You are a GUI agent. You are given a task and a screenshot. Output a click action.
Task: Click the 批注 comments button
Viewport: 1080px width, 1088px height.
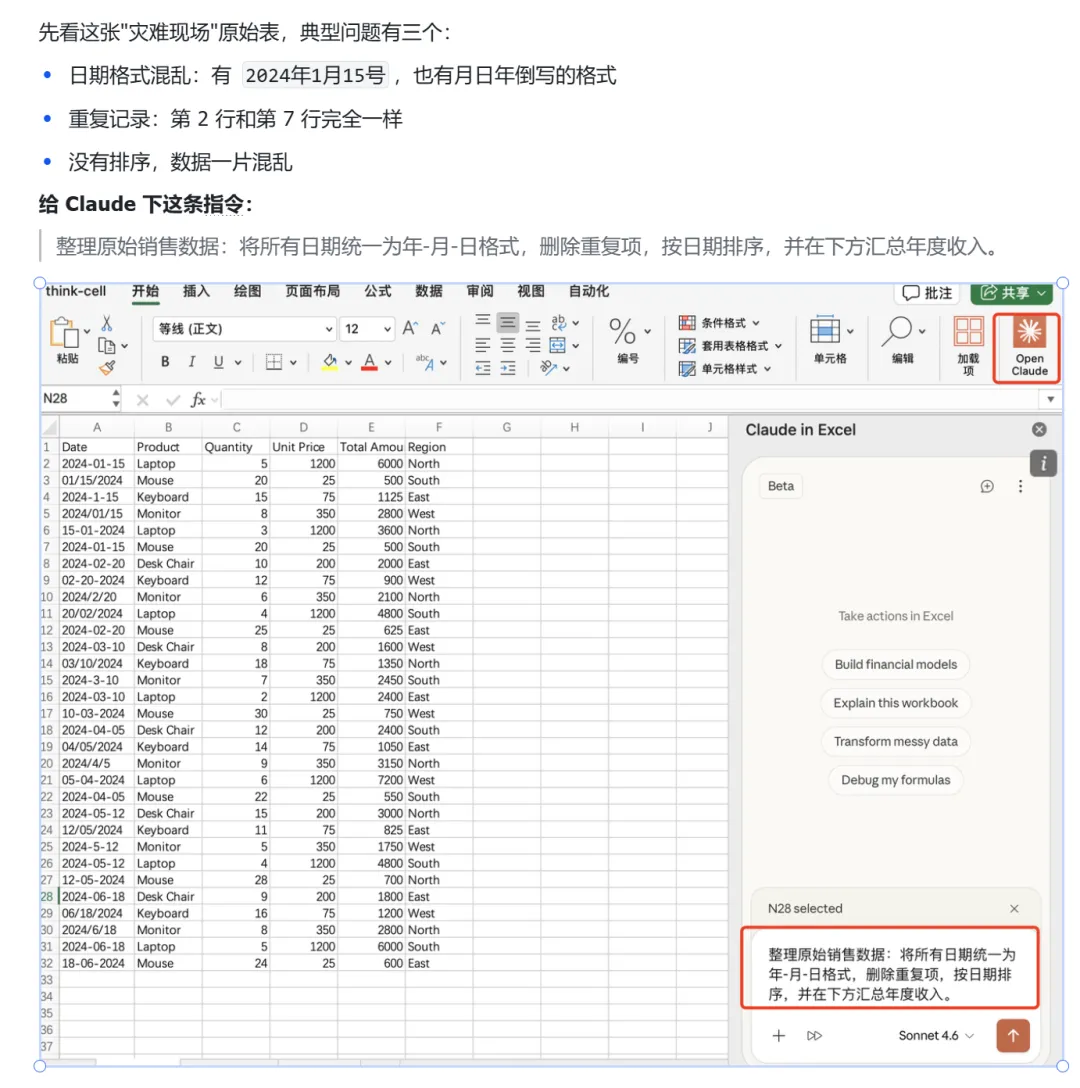927,293
